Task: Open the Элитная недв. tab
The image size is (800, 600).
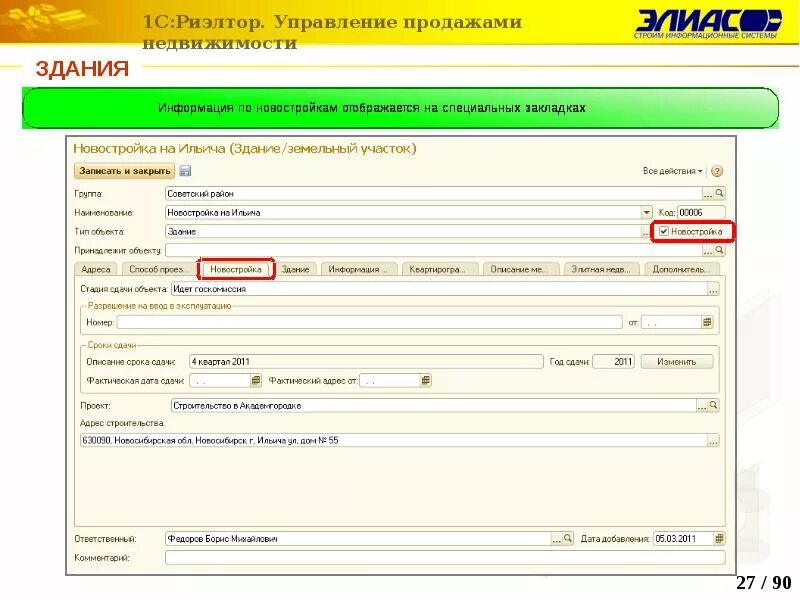Action: [602, 269]
